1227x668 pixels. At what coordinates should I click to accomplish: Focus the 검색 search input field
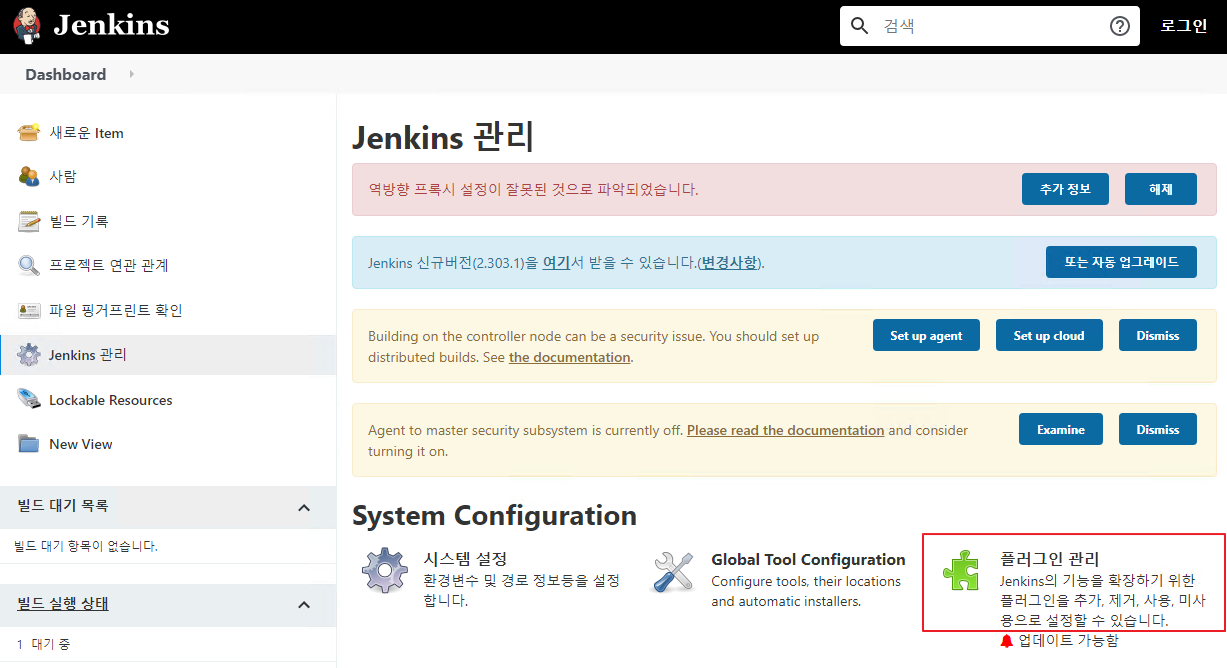click(x=990, y=26)
